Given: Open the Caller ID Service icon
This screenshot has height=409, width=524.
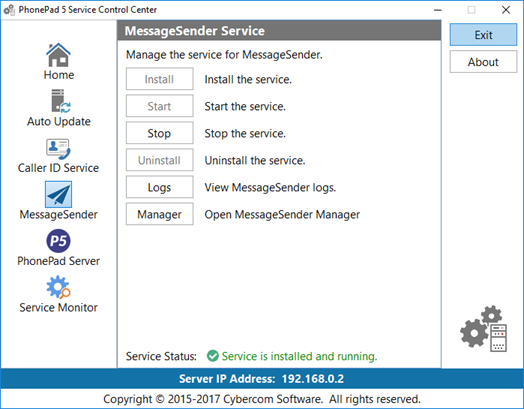Looking at the screenshot, I should pos(58,149).
